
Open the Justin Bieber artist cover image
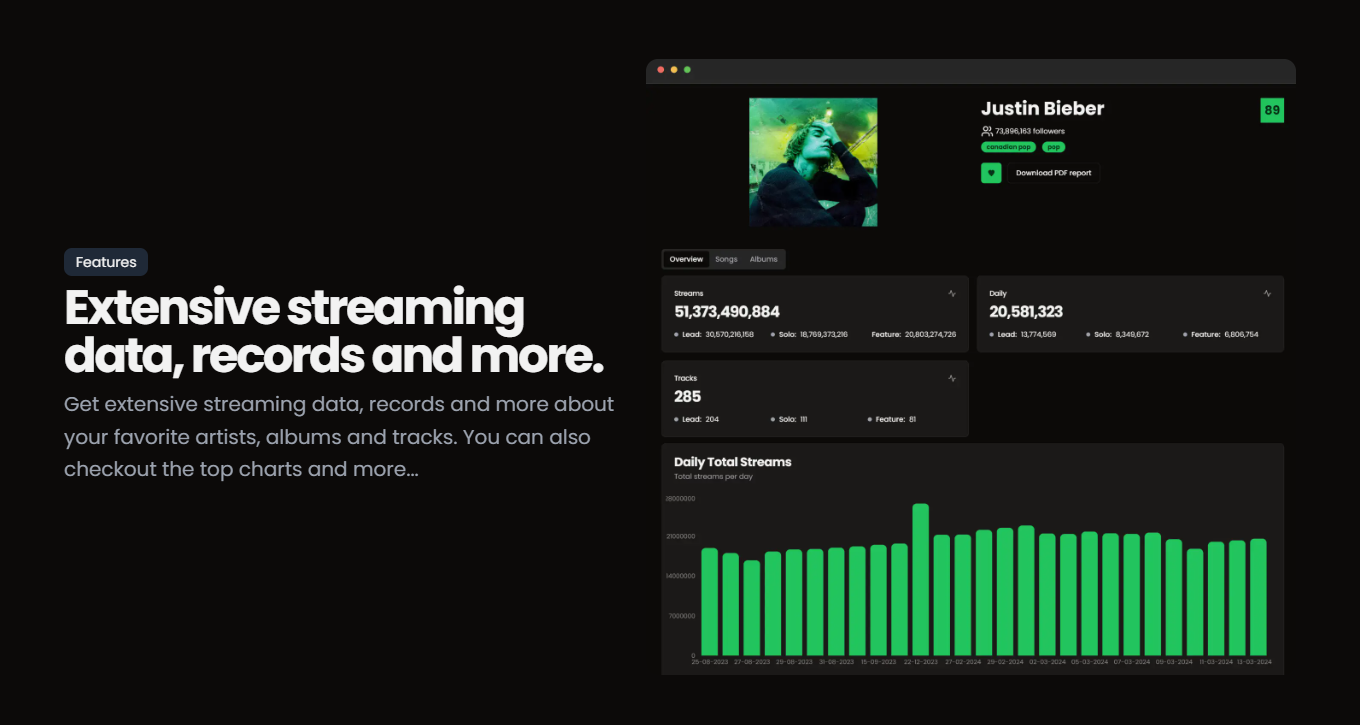[813, 162]
